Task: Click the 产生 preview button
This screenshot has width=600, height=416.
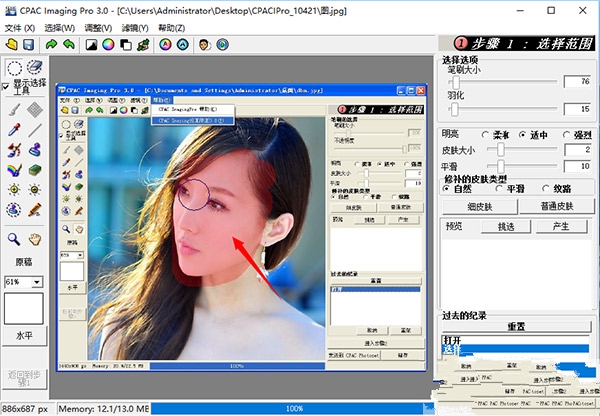Action: (561, 227)
